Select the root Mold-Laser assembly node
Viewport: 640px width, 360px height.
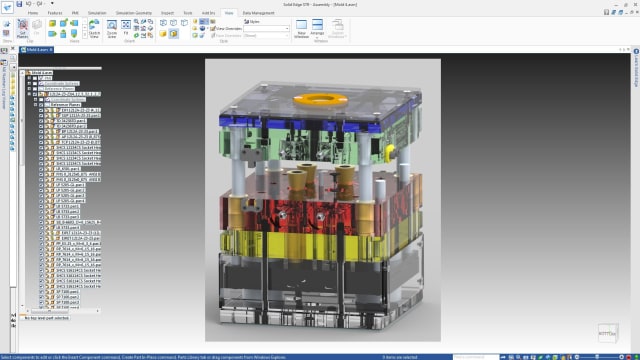(x=42, y=73)
